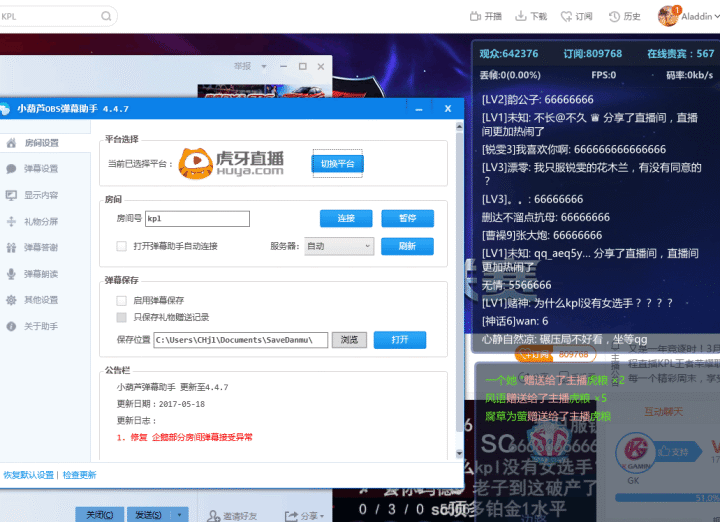This screenshot has height=522, width=720.
Task: Focus the 保存位置 path field
Action: click(241, 340)
